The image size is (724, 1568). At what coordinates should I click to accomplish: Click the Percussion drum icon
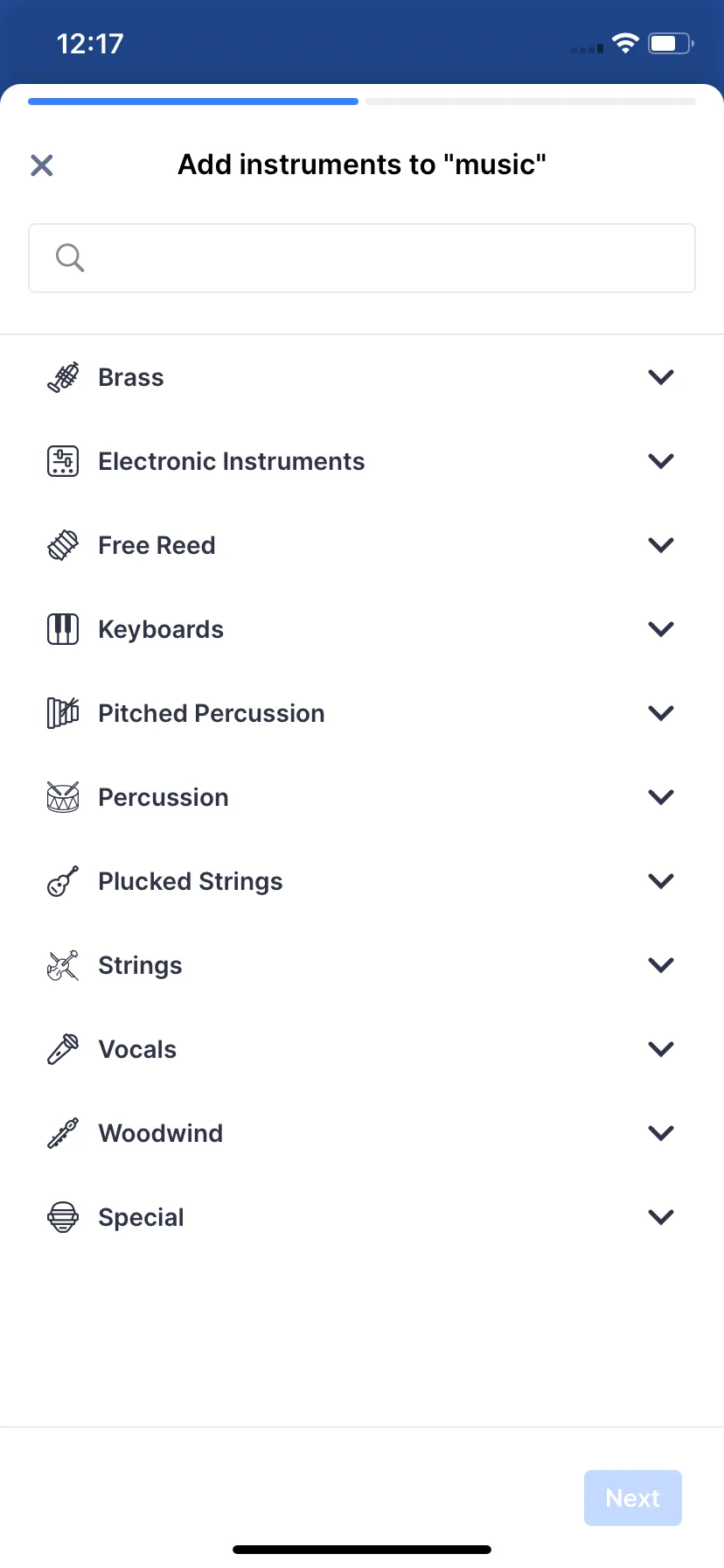point(63,797)
